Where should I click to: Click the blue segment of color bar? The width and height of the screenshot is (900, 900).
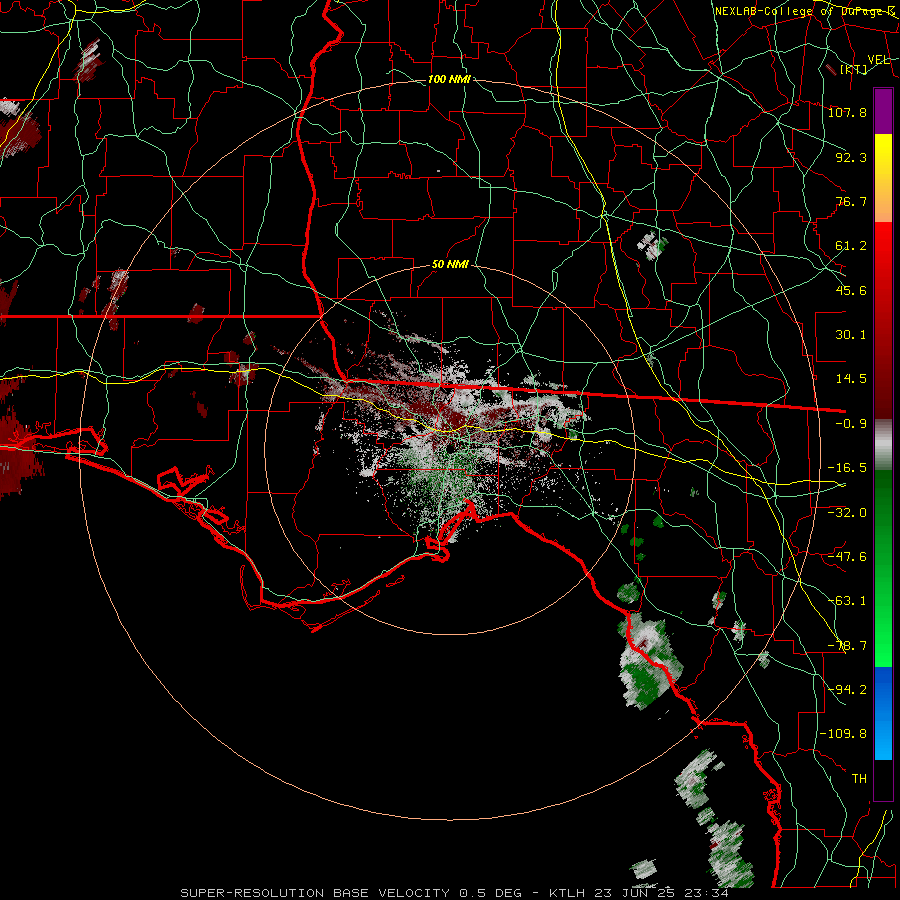[x=883, y=713]
